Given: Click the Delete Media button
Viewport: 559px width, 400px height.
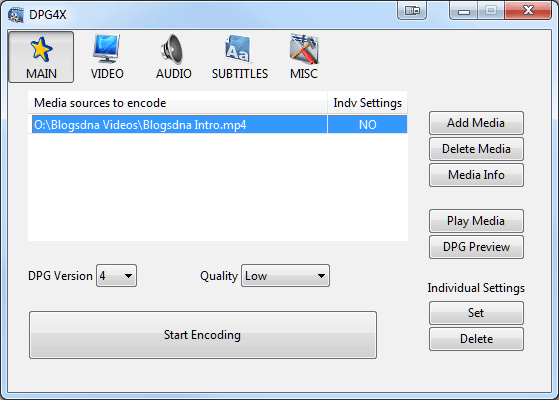Looking at the screenshot, I should [x=476, y=149].
